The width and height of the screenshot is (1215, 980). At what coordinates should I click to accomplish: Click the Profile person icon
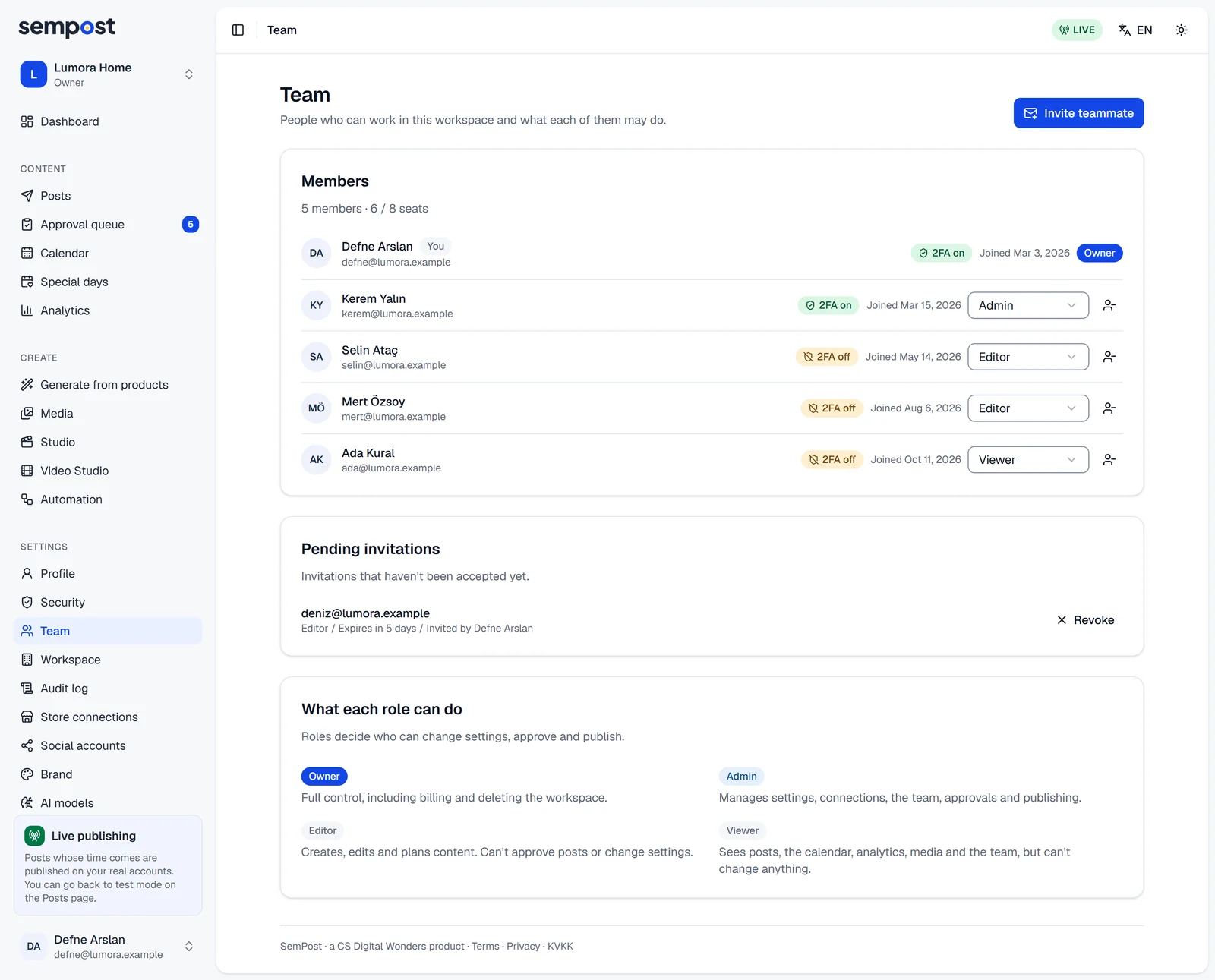click(27, 574)
